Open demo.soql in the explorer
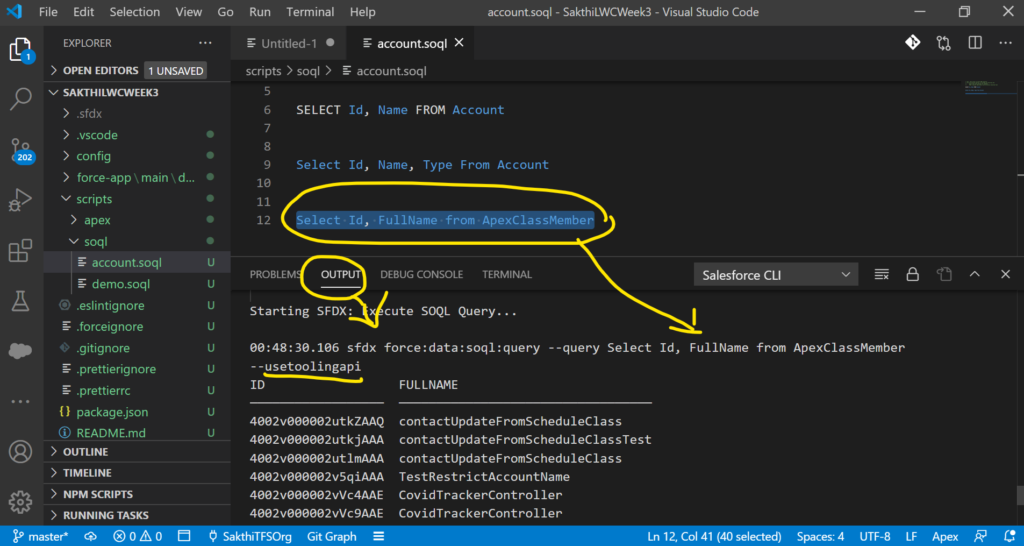 [x=120, y=284]
